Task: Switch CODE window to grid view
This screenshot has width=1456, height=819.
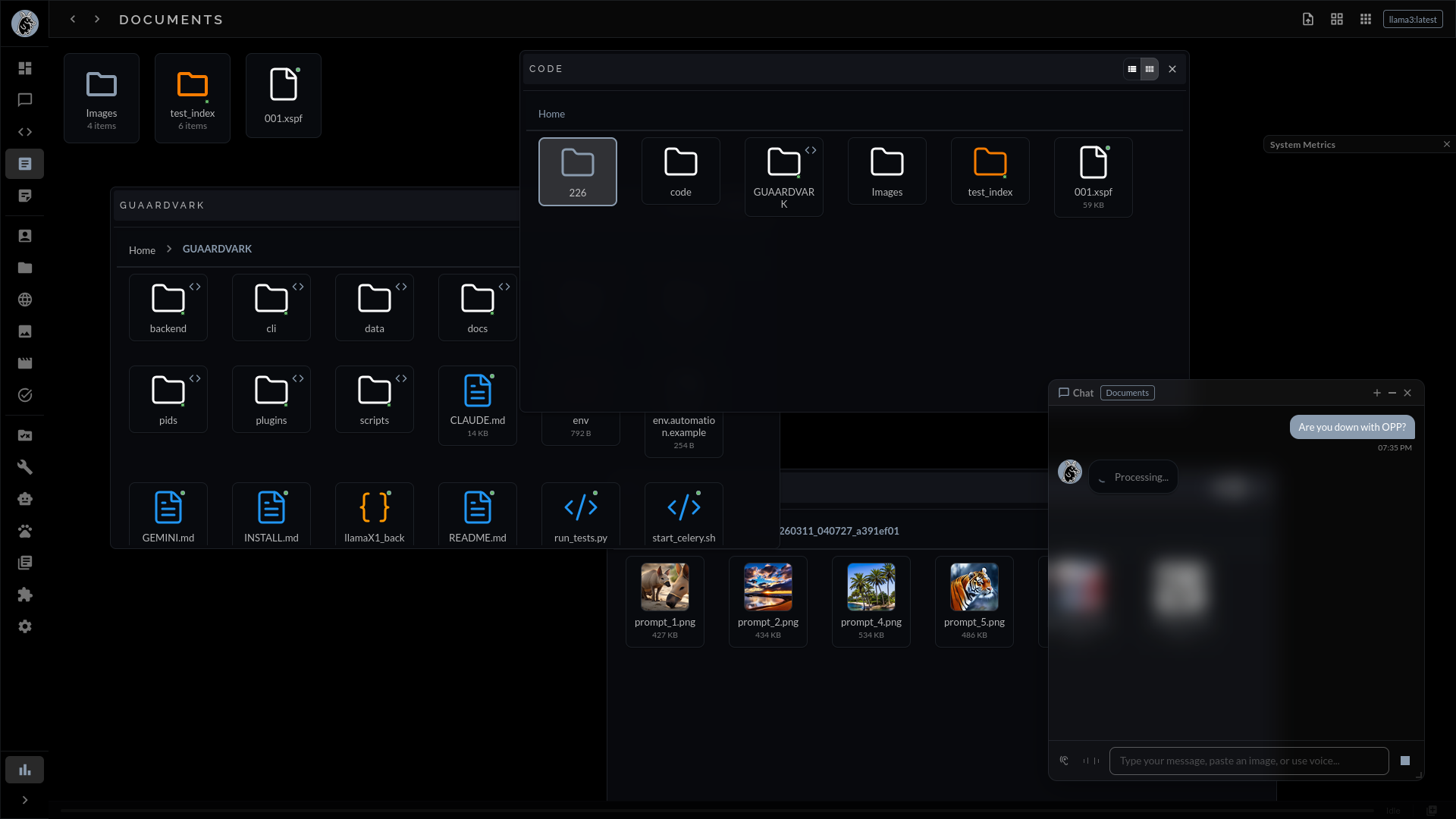Action: [1150, 69]
